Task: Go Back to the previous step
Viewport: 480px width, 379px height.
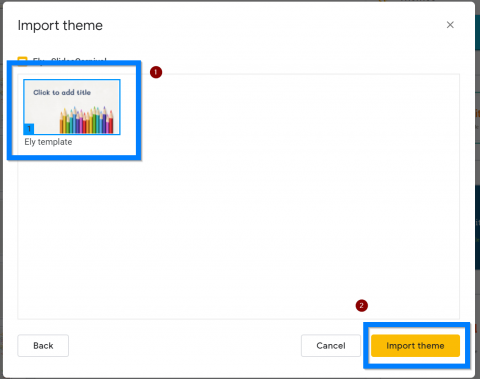Action: (43, 346)
